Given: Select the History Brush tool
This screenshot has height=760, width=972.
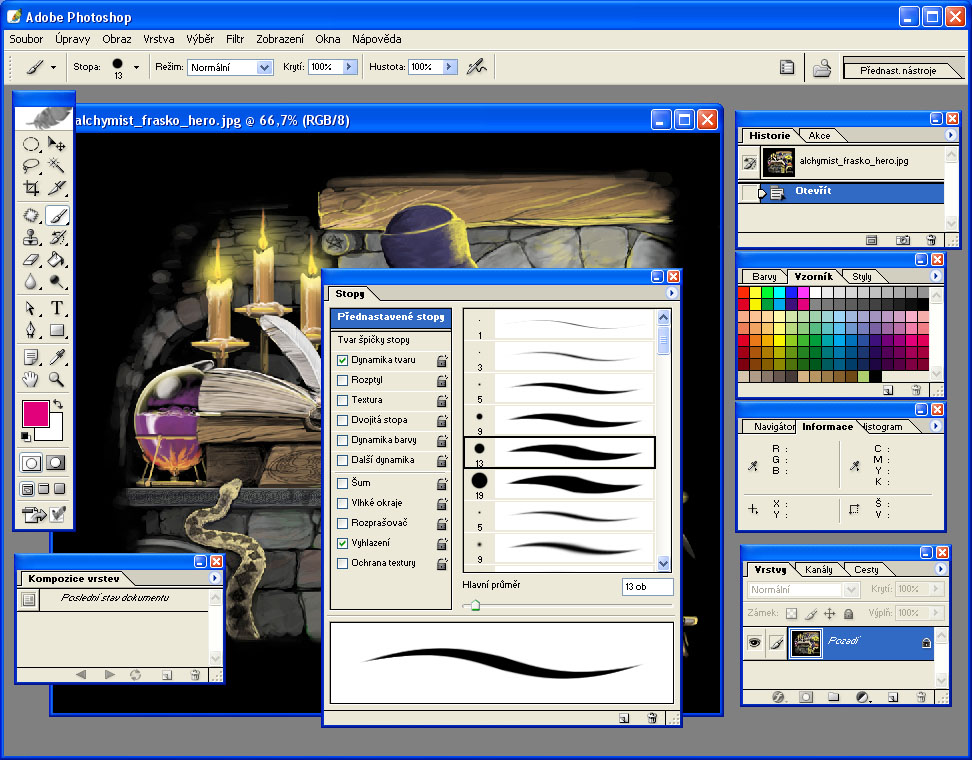Looking at the screenshot, I should coord(57,237).
